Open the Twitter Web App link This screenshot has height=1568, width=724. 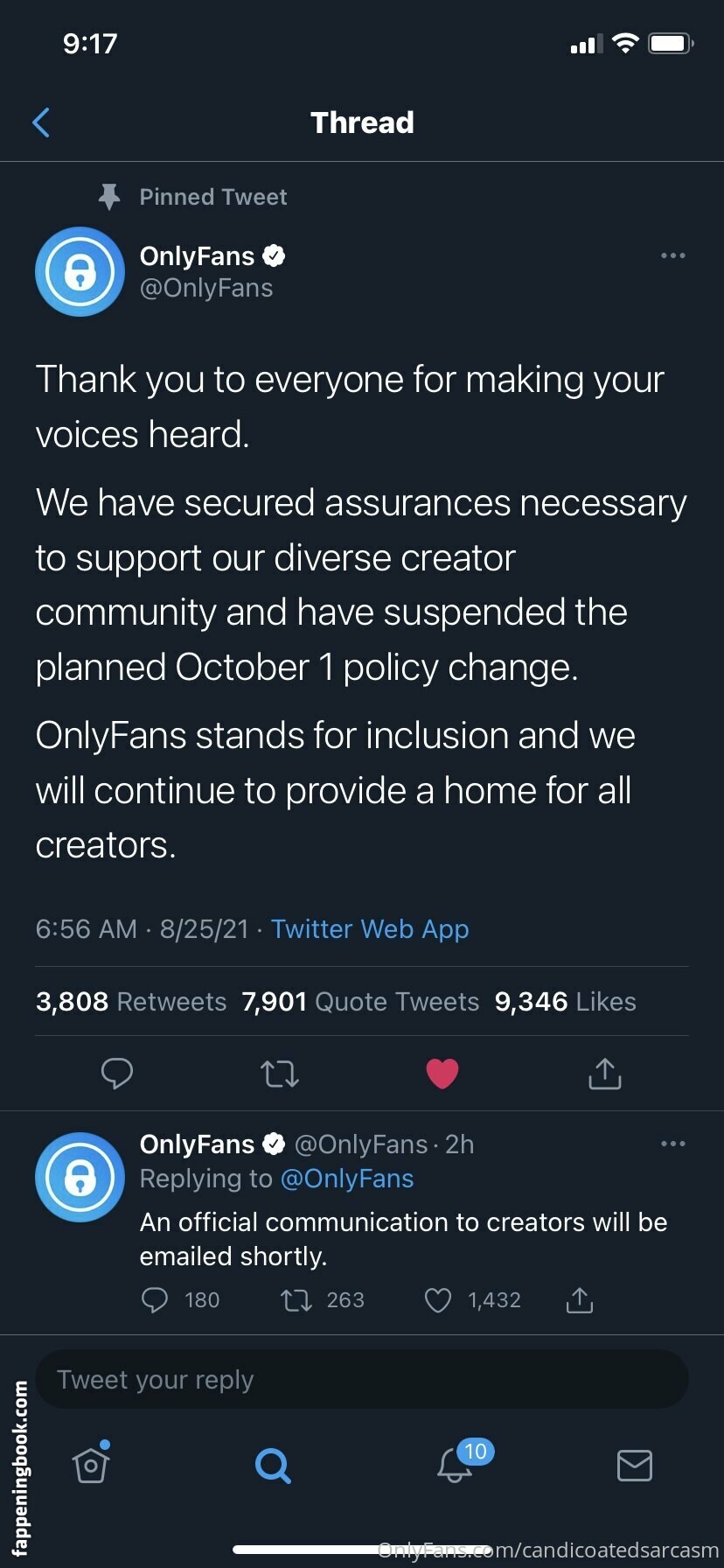click(x=370, y=928)
